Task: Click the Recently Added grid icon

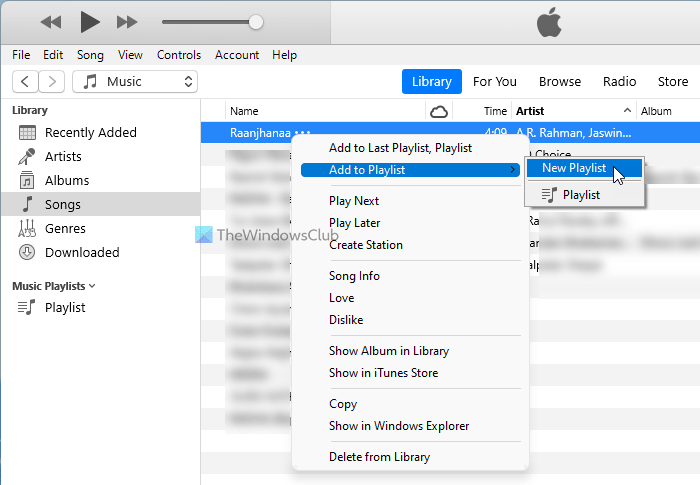Action: [27, 133]
